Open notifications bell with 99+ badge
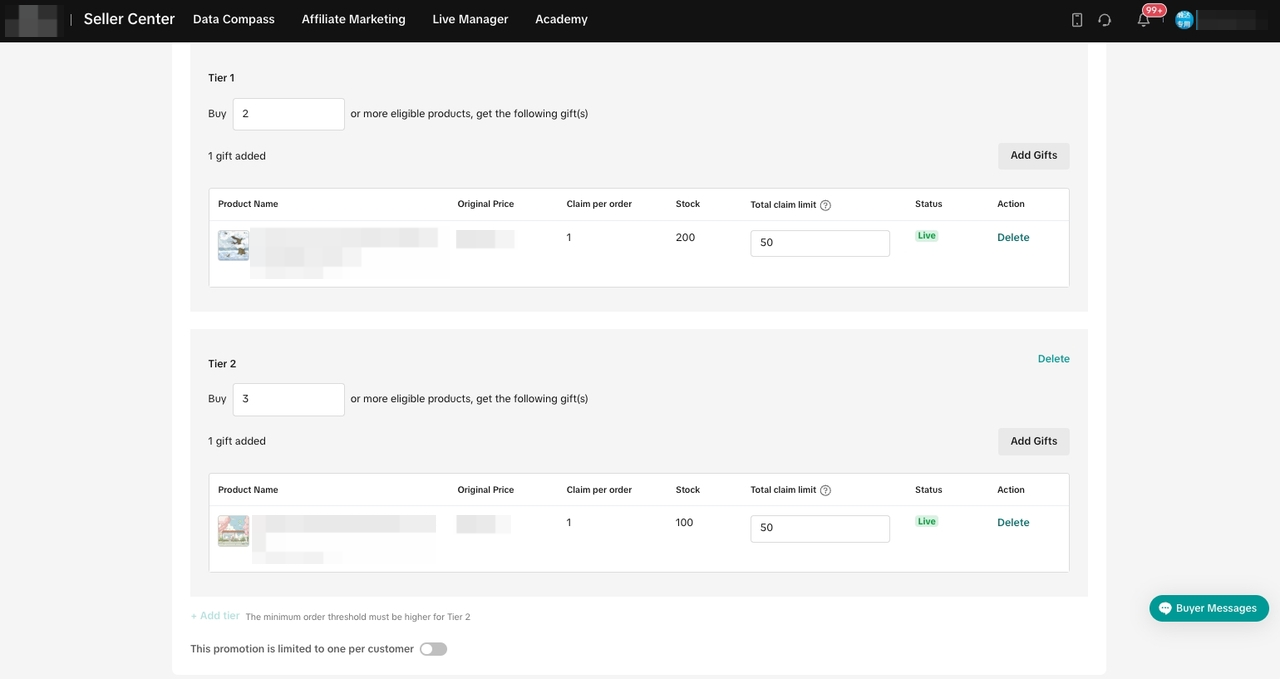The width and height of the screenshot is (1280, 679). tap(1144, 20)
